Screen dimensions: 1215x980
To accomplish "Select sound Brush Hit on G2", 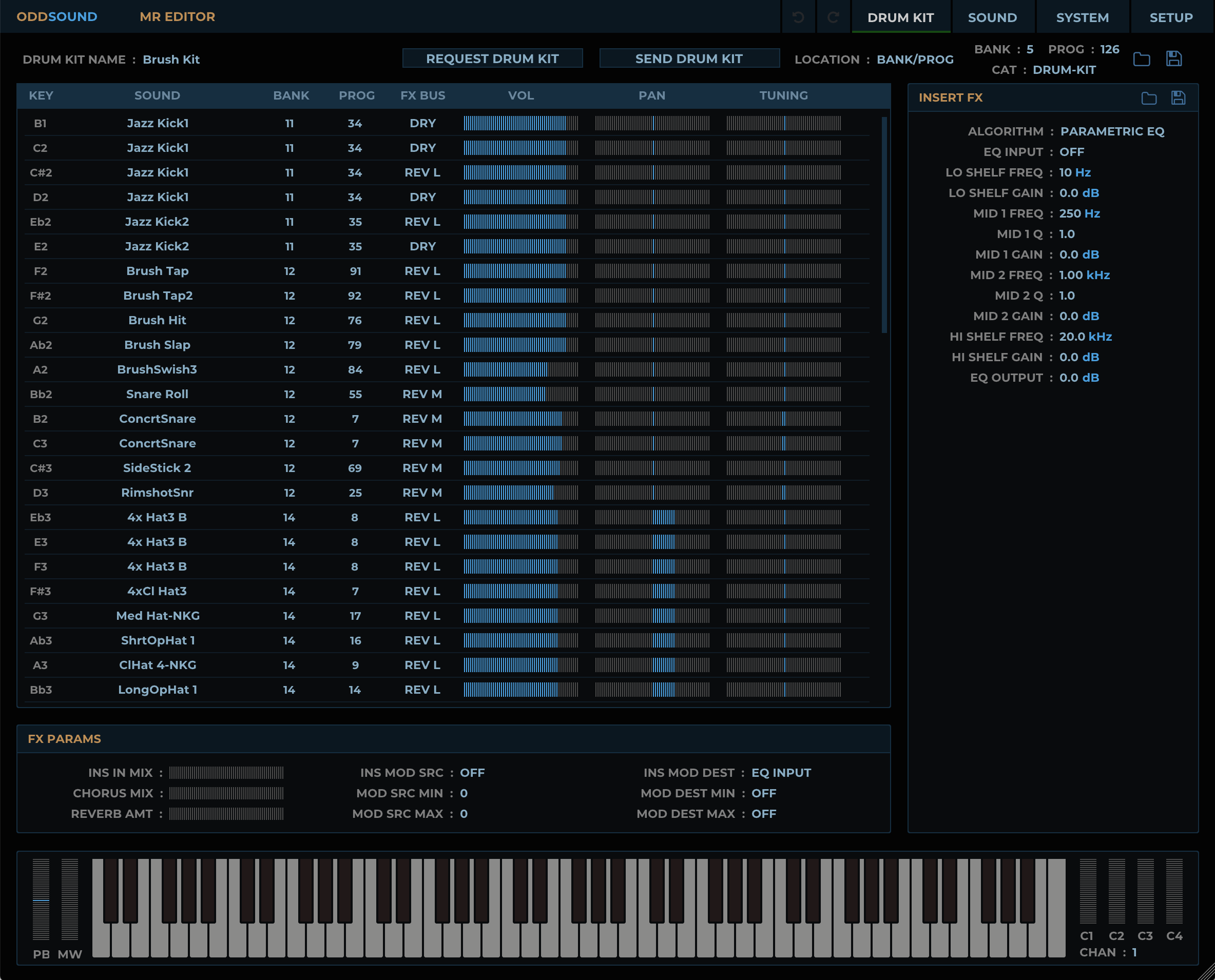I will (157, 320).
